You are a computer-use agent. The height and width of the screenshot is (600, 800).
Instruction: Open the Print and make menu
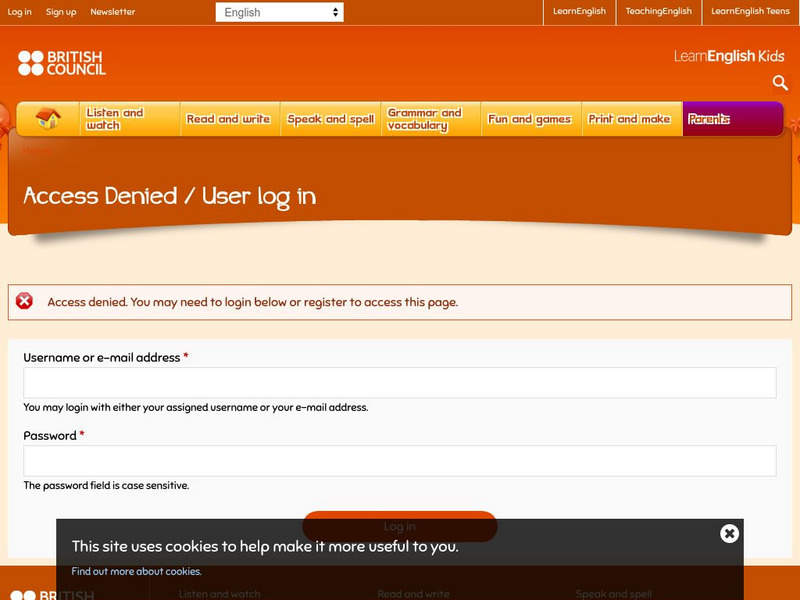pos(632,119)
